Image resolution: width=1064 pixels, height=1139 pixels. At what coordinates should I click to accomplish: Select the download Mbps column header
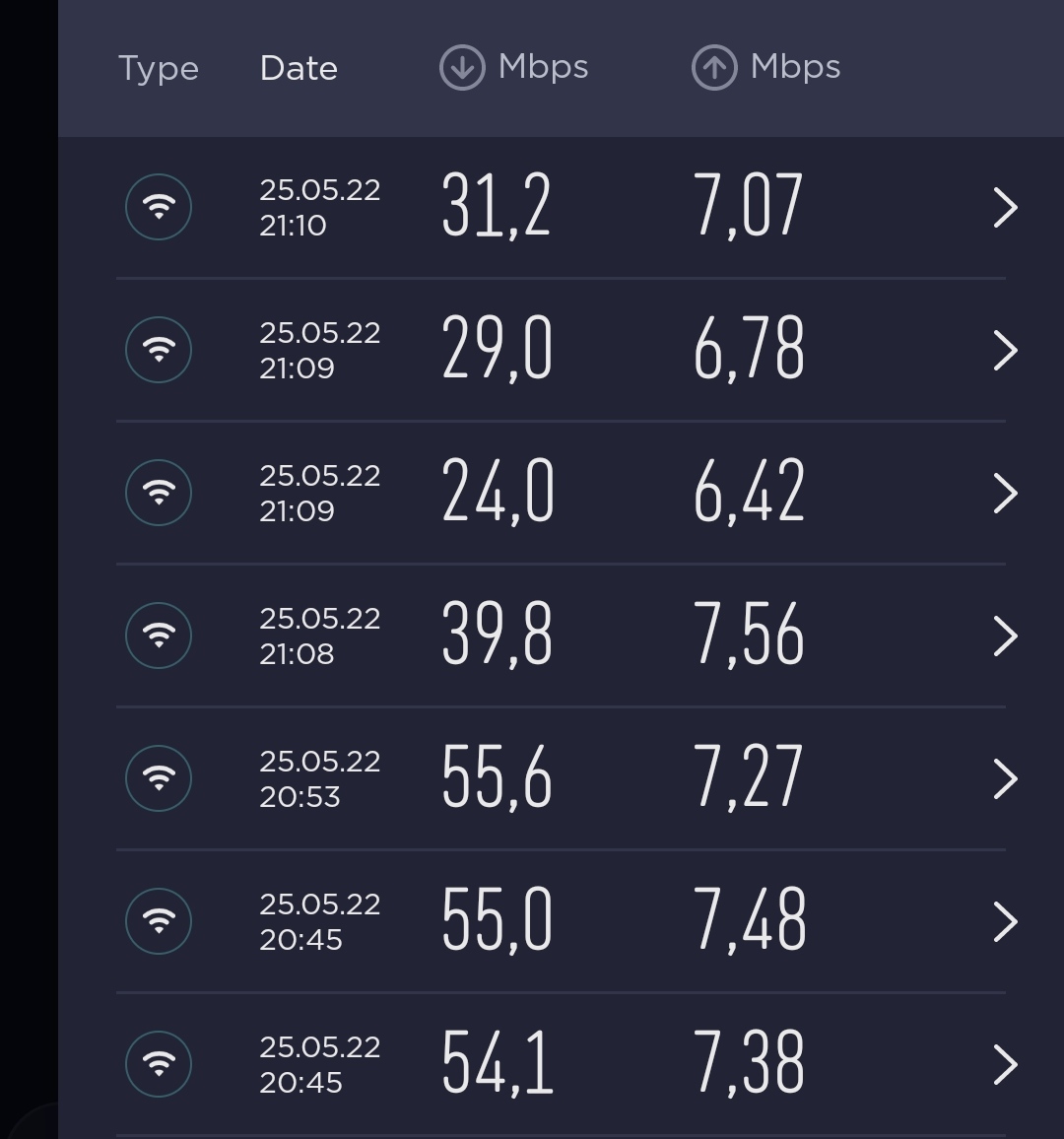pos(514,68)
